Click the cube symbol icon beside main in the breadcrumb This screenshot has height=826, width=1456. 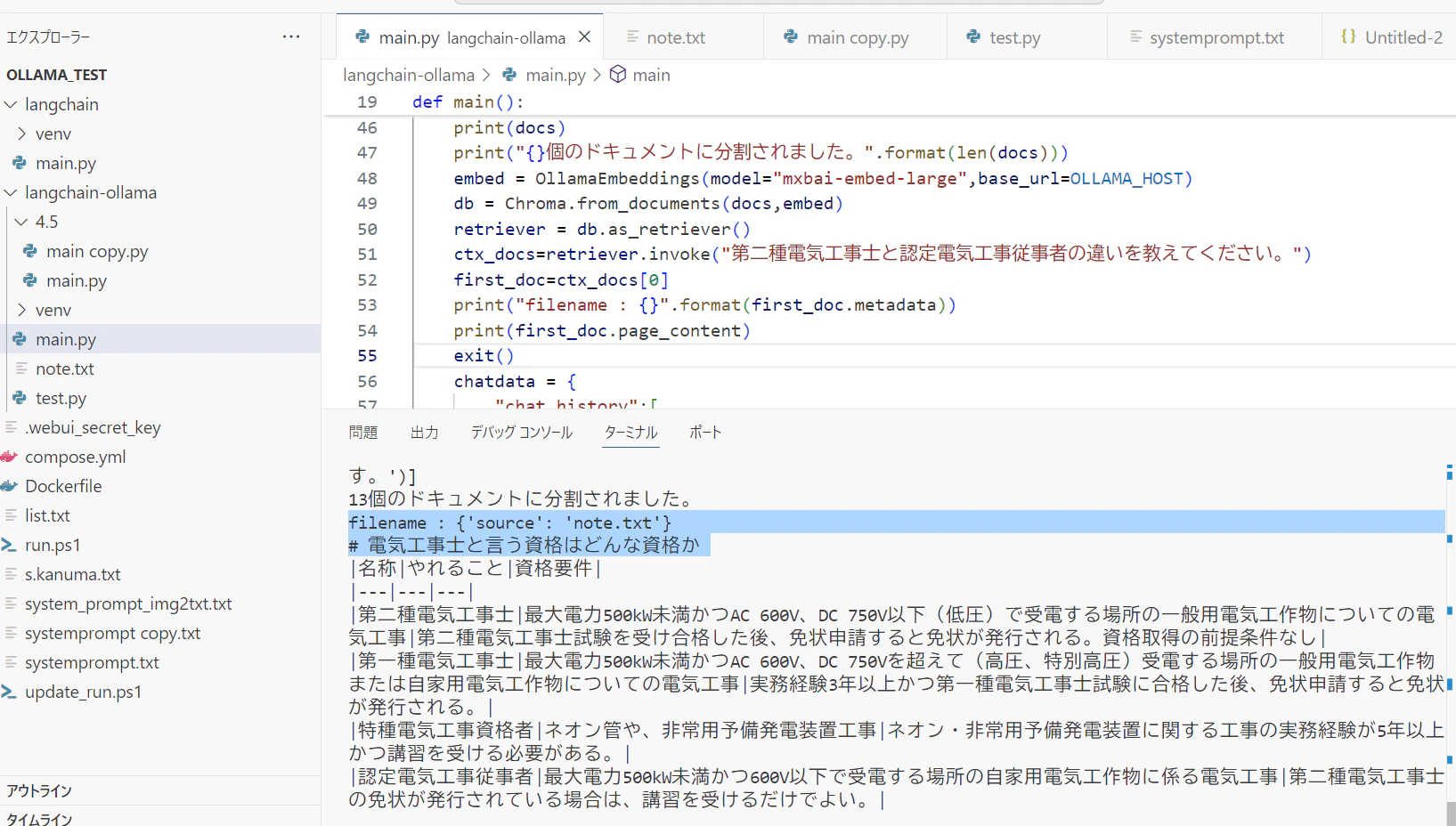point(618,75)
